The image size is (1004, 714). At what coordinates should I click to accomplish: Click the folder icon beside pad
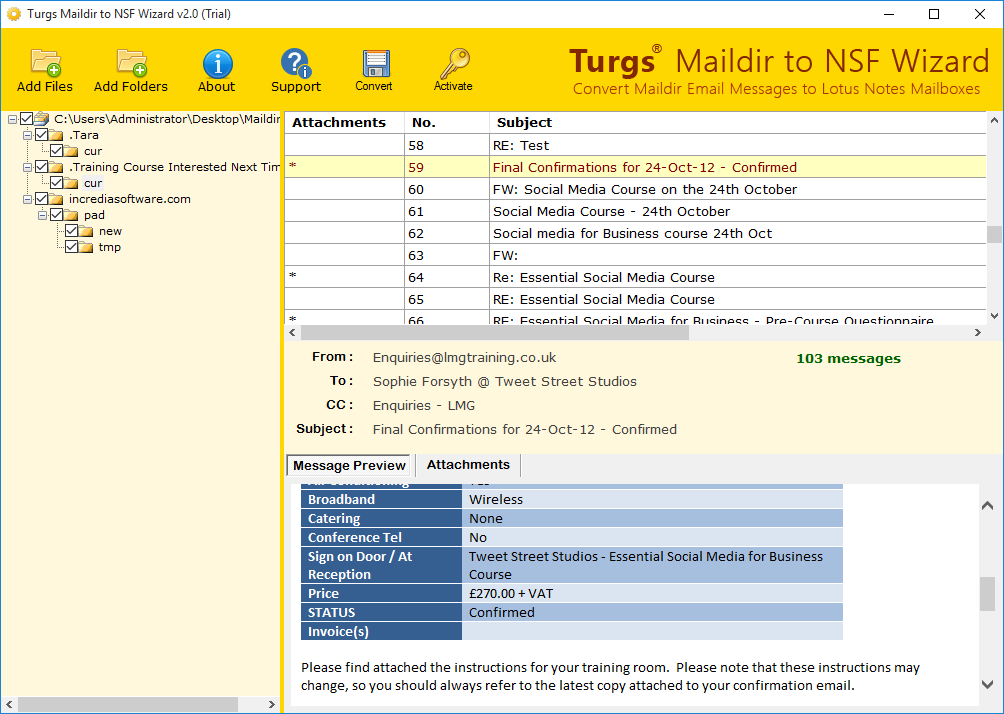pos(72,215)
